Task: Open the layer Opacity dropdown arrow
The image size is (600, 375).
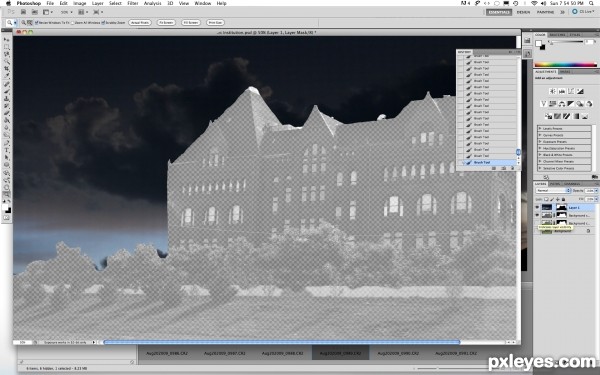Action: 596,191
